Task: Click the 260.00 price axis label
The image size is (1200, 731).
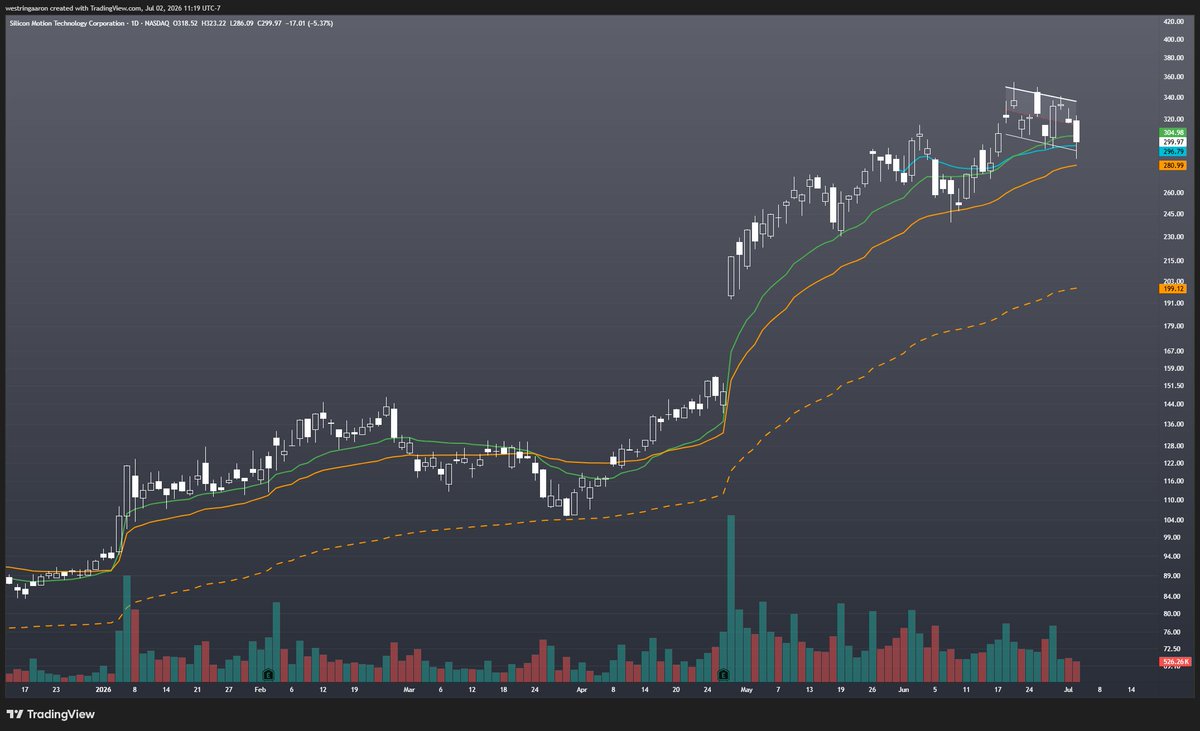Action: (x=1173, y=193)
